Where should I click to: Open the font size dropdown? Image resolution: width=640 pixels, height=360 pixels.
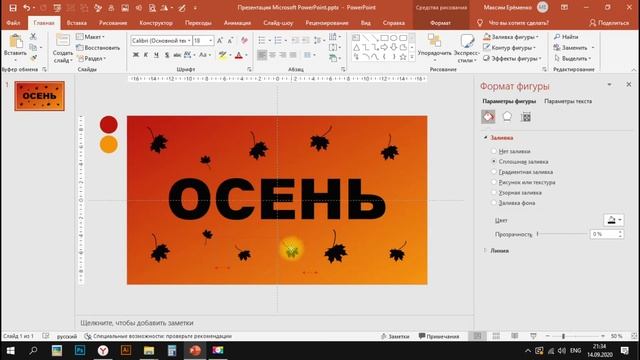tap(211, 40)
